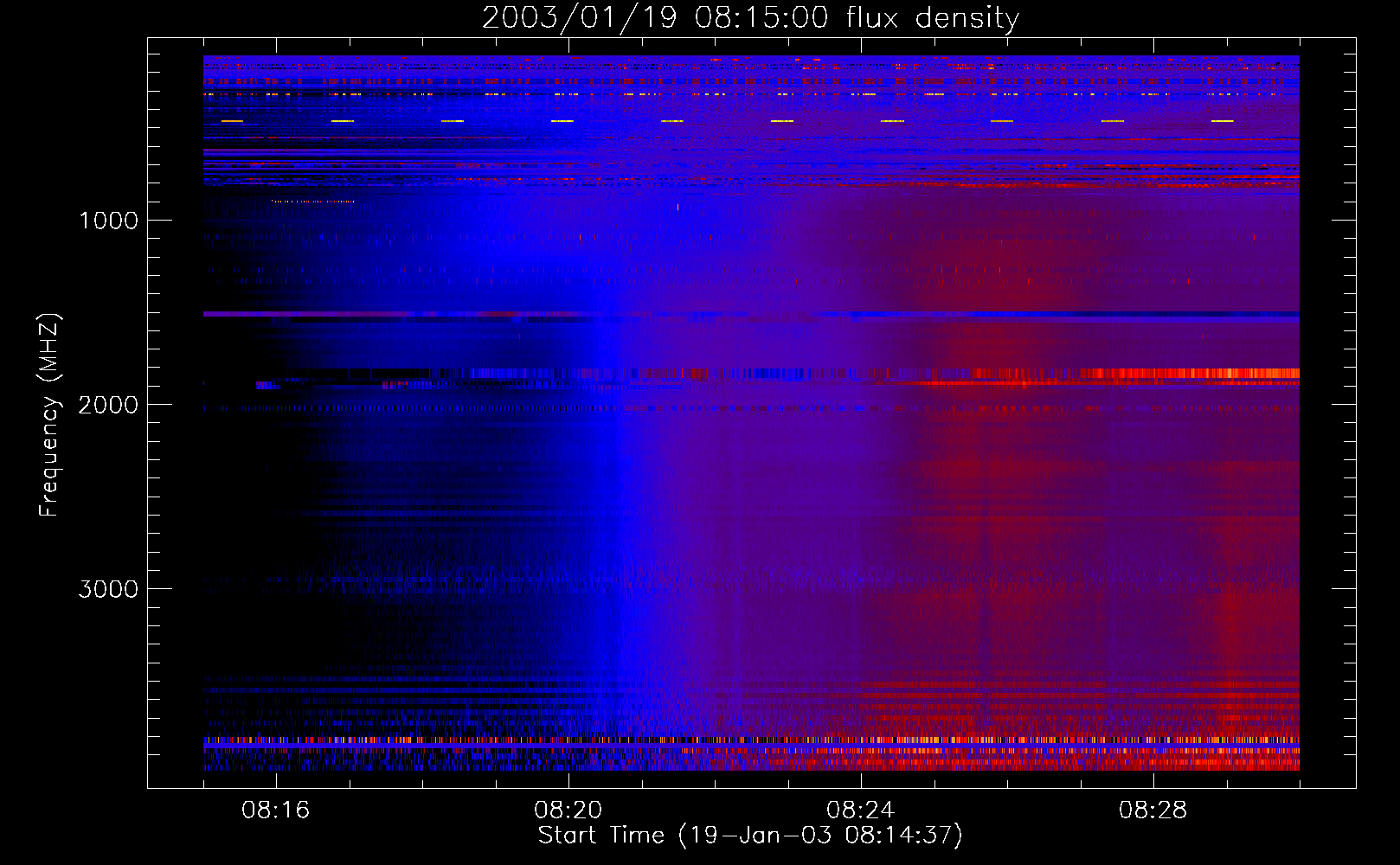The width and height of the screenshot is (1400, 865).
Task: Click the 08:20 time tick label
Action: [568, 811]
